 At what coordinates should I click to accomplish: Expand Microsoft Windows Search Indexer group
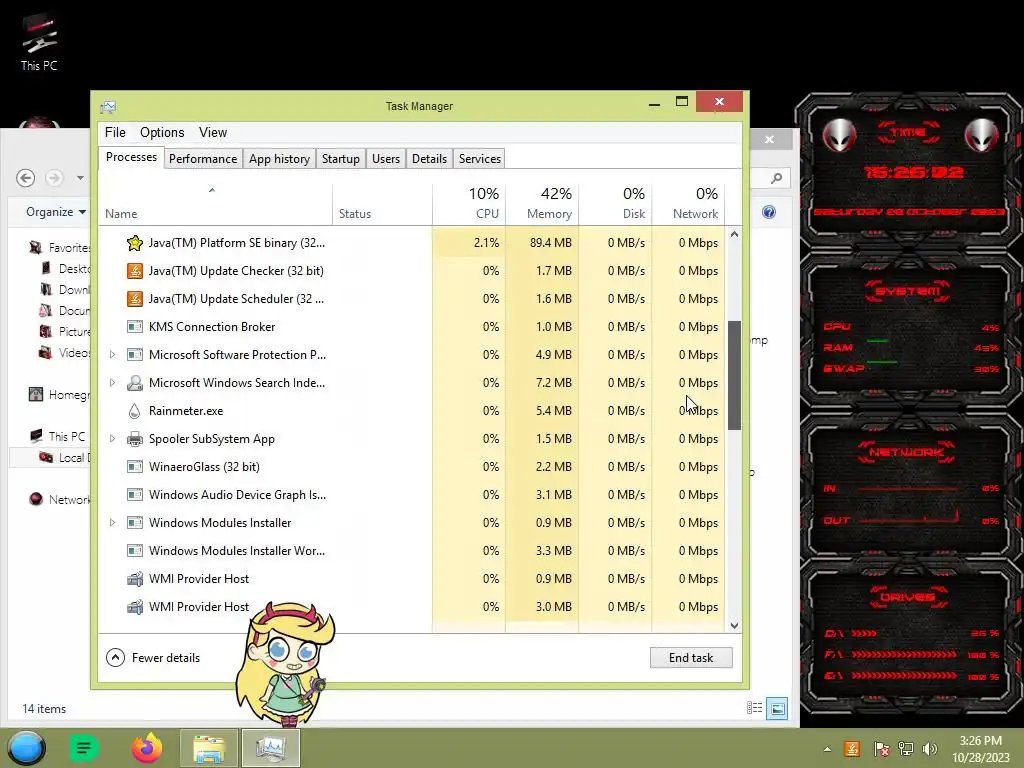tap(112, 383)
